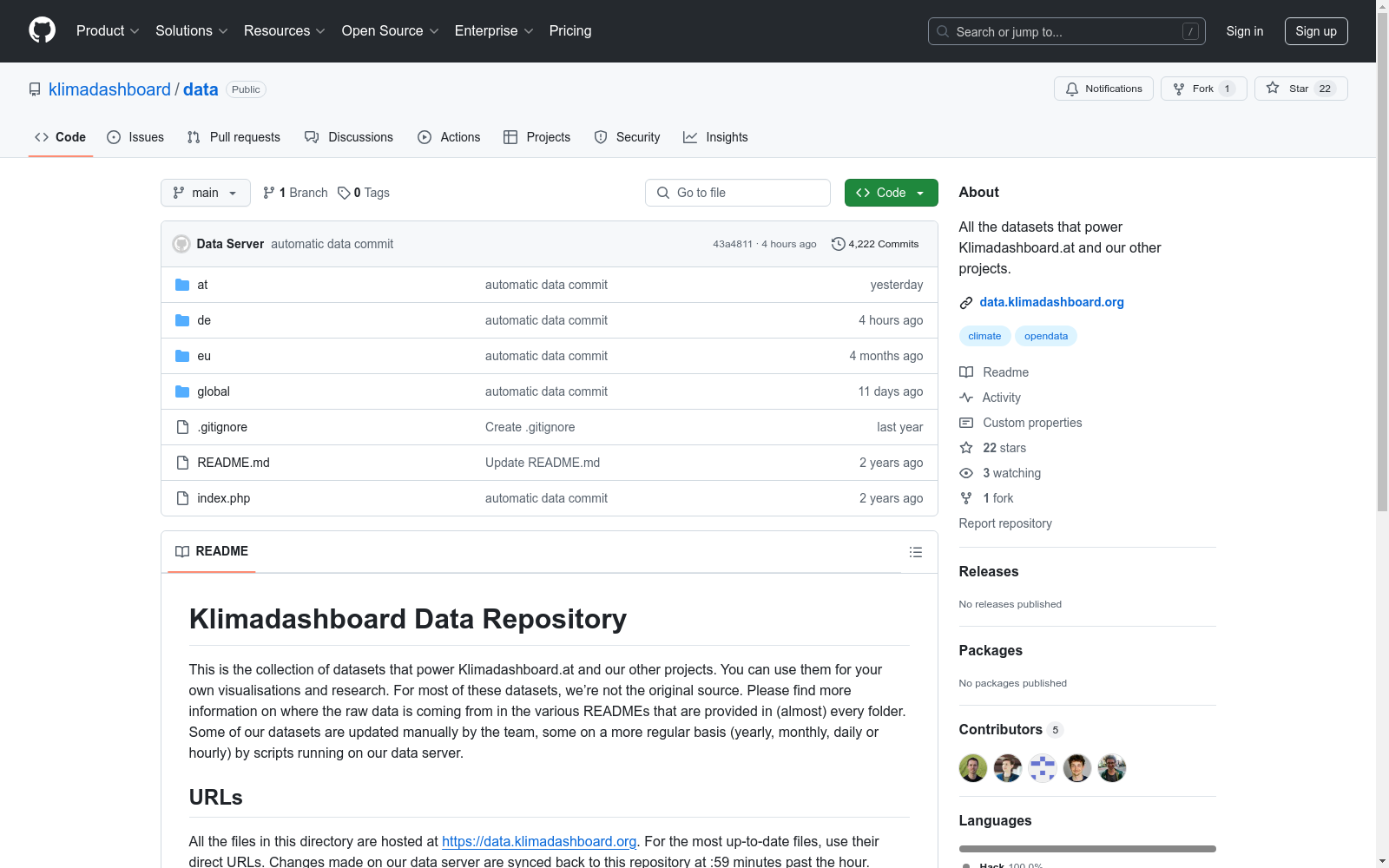This screenshot has height=868, width=1389.
Task: Click the Custom properties note icon
Action: click(966, 423)
